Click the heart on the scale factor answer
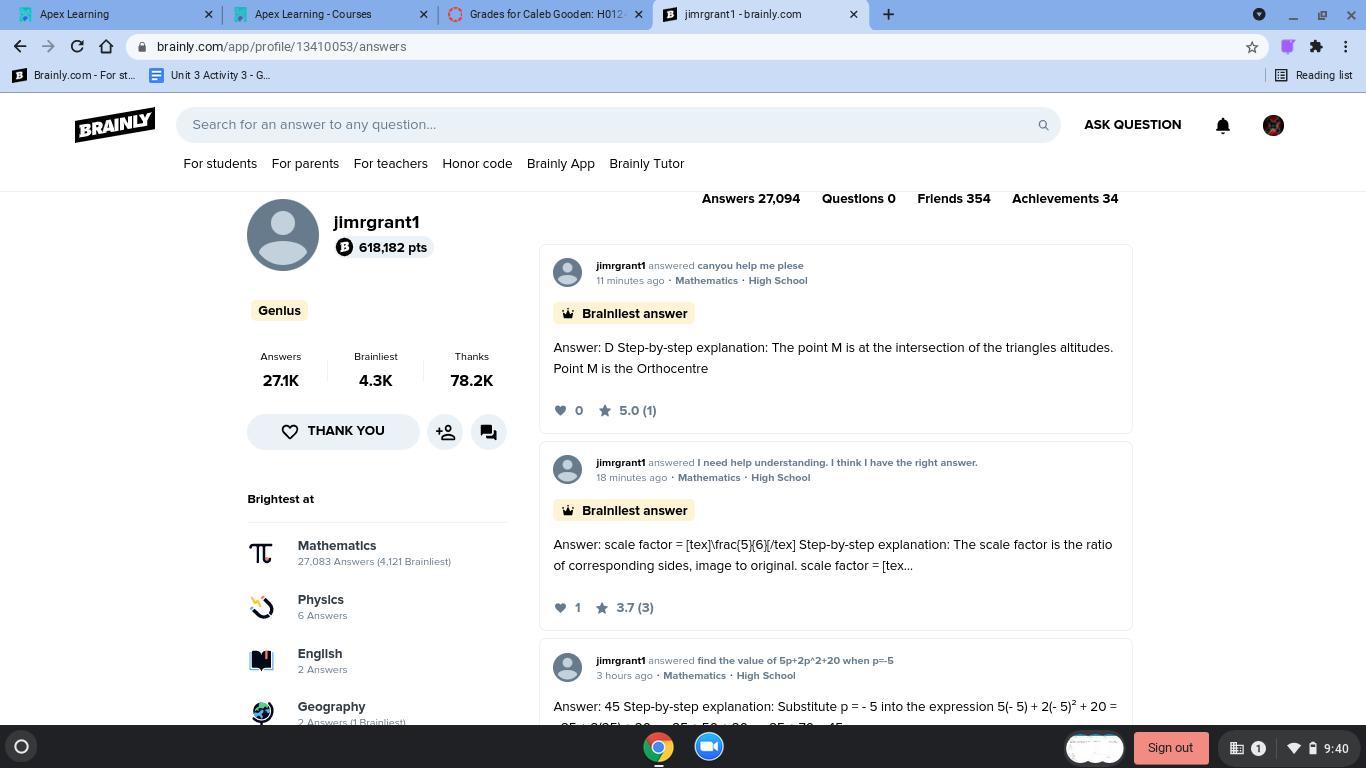Image resolution: width=1366 pixels, height=768 pixels. 560,607
